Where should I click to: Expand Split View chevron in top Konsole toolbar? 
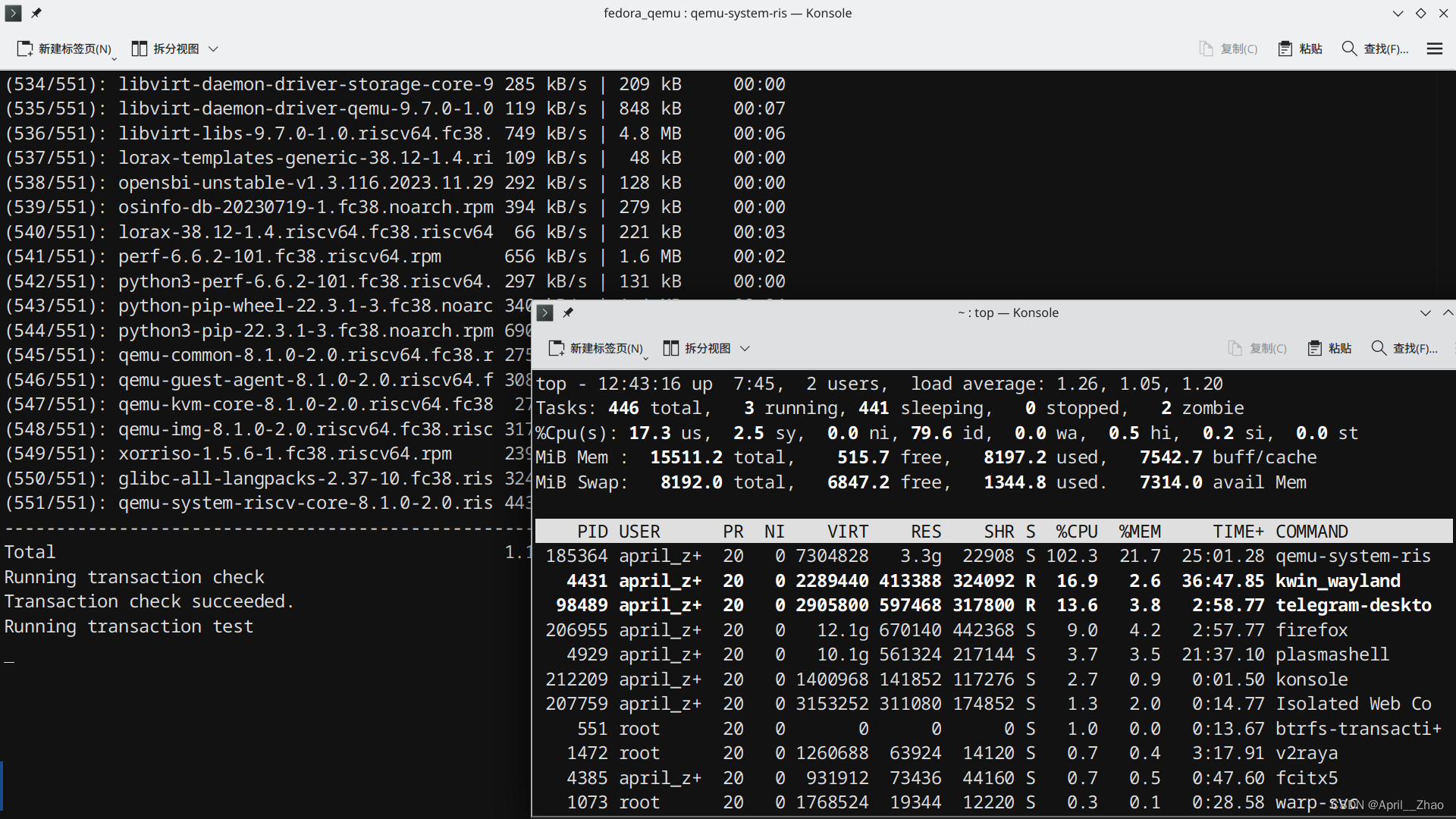(x=745, y=348)
